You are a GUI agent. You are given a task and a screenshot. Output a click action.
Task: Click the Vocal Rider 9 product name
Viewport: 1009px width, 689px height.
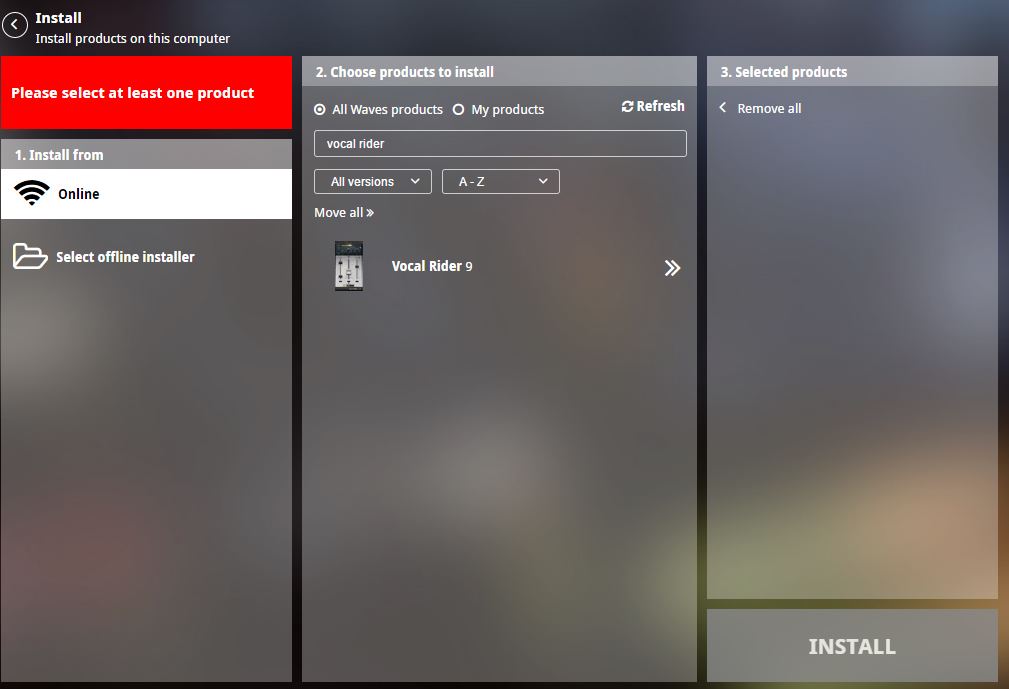(432, 266)
